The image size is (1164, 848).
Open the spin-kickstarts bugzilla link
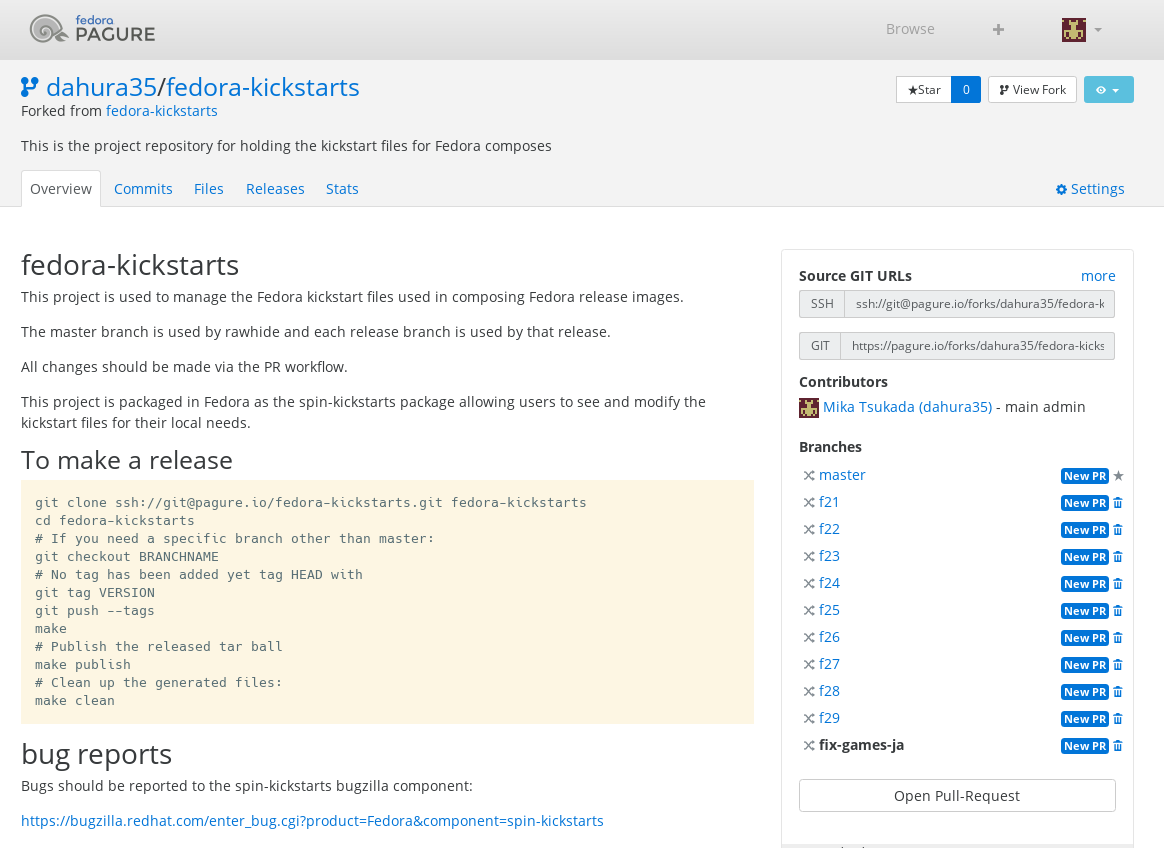point(312,821)
